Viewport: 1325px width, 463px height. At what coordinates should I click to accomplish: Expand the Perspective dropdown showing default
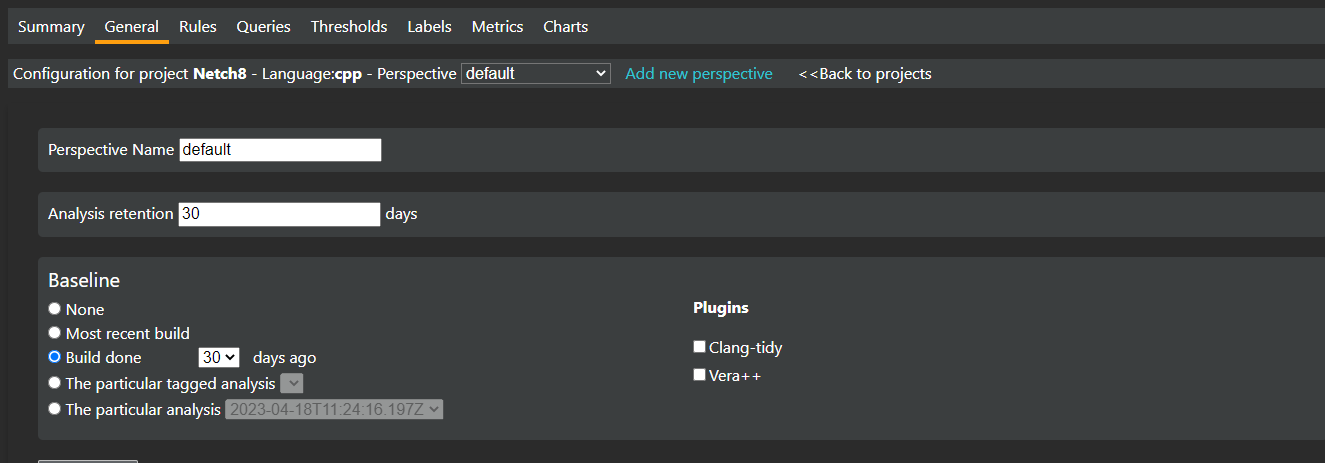pos(535,74)
